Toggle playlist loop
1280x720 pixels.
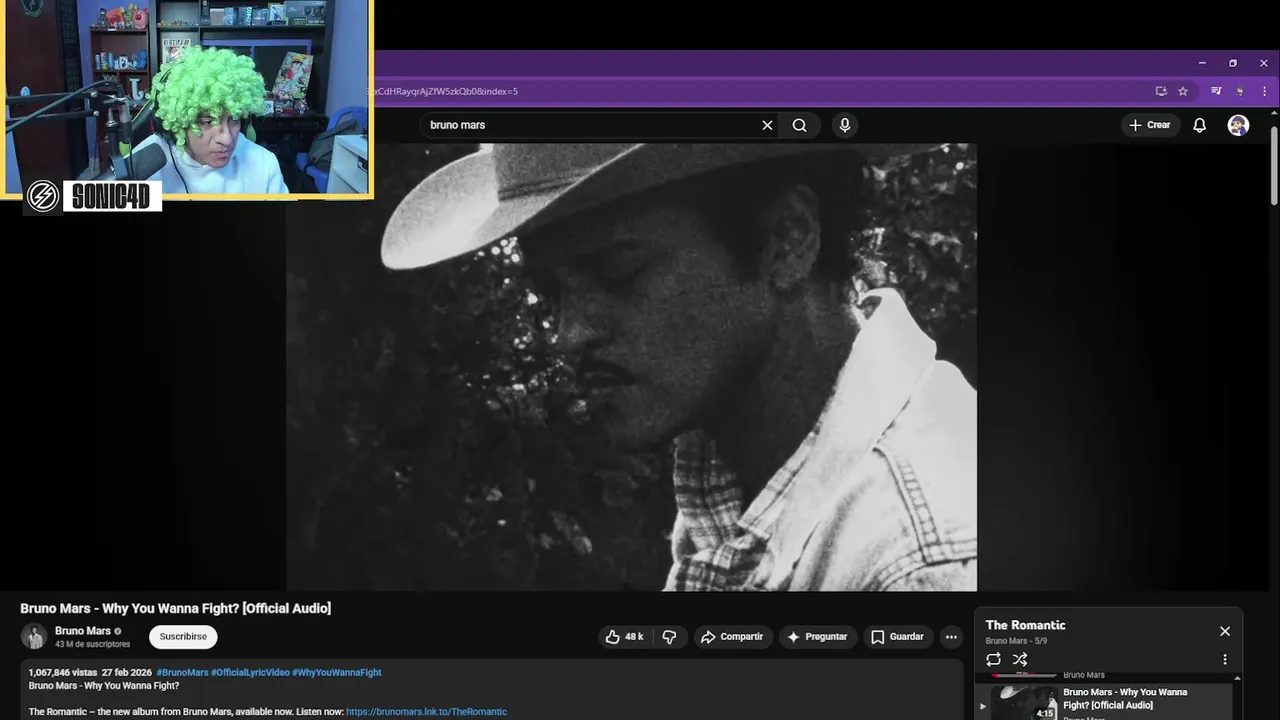pyautogui.click(x=993, y=660)
